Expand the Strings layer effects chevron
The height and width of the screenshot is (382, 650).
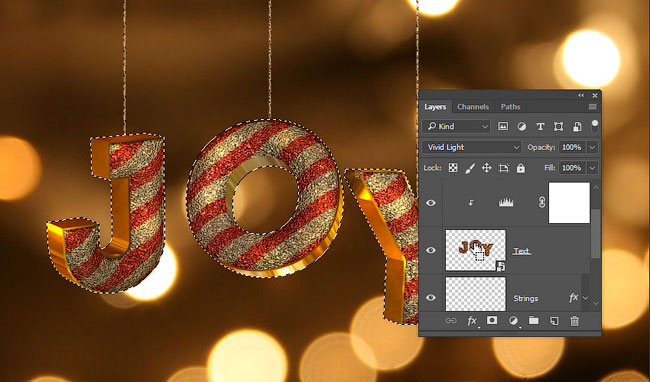pyautogui.click(x=585, y=298)
